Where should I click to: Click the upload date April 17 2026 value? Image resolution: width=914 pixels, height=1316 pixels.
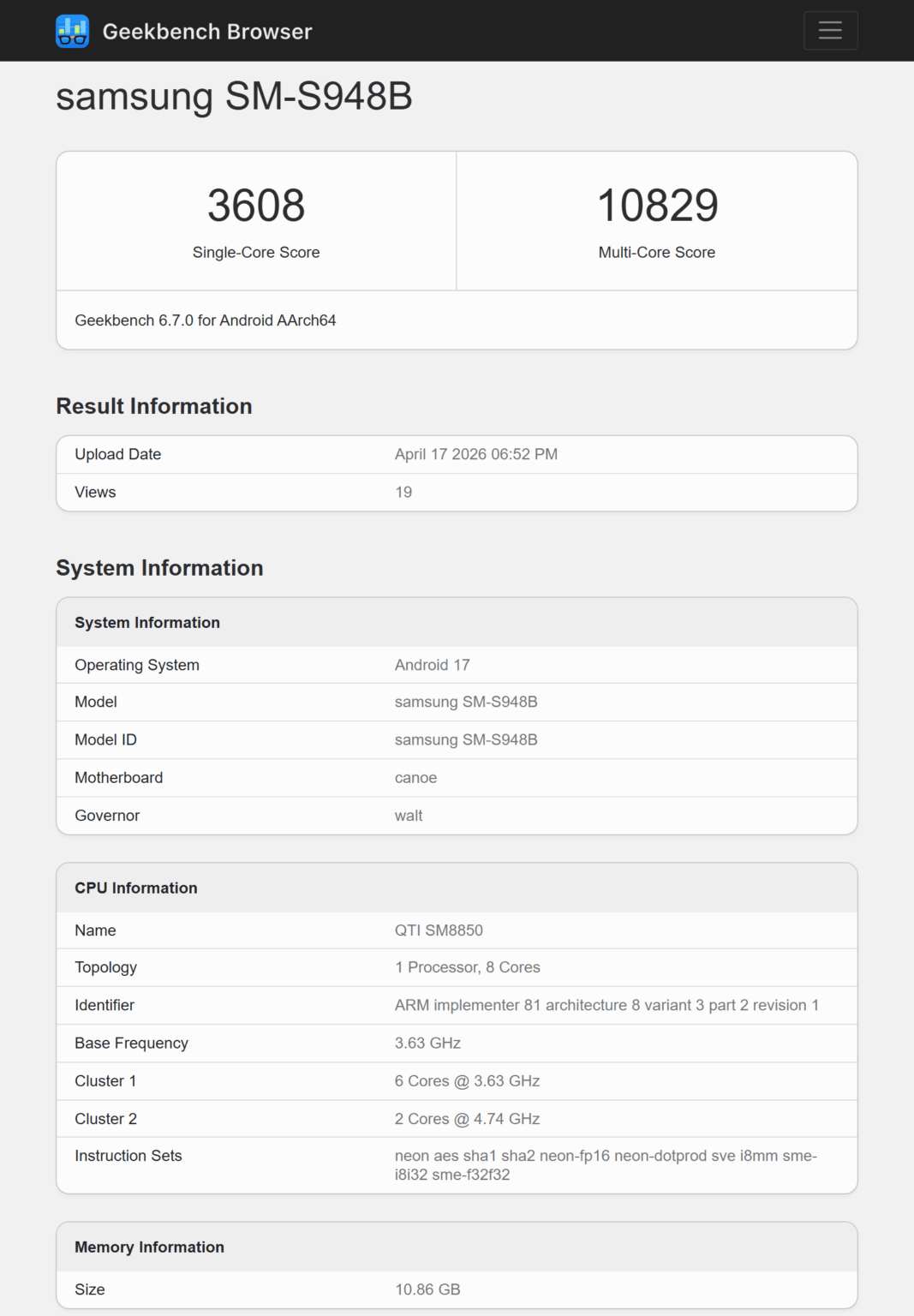475,454
